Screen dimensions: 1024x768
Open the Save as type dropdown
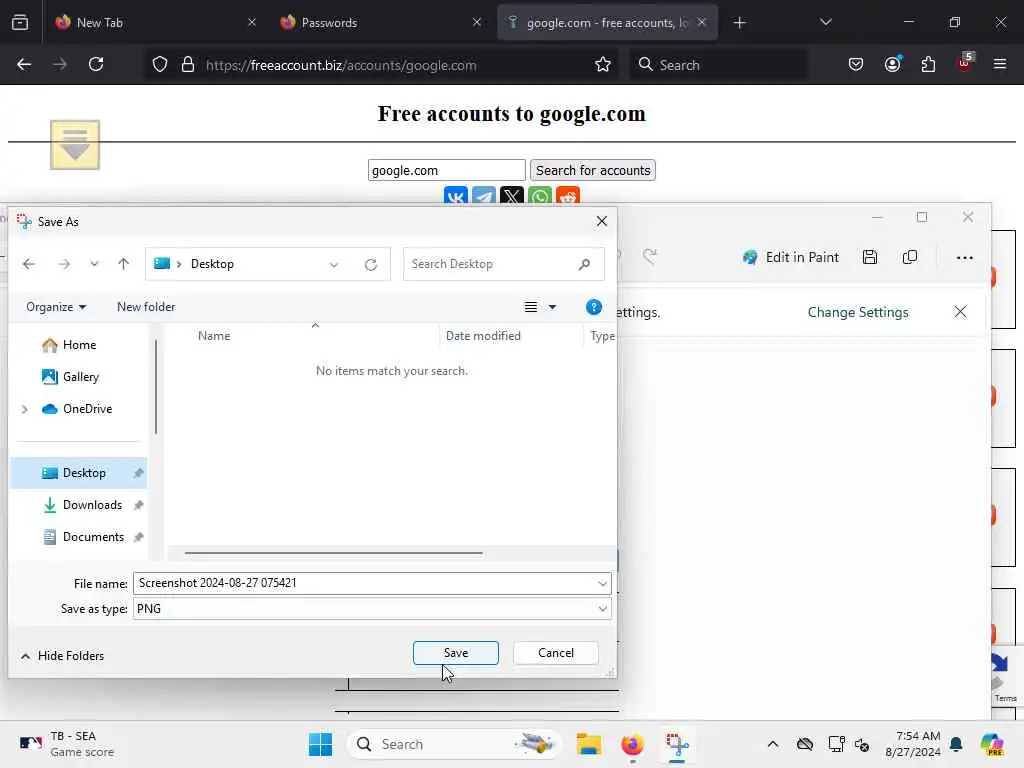click(x=602, y=609)
